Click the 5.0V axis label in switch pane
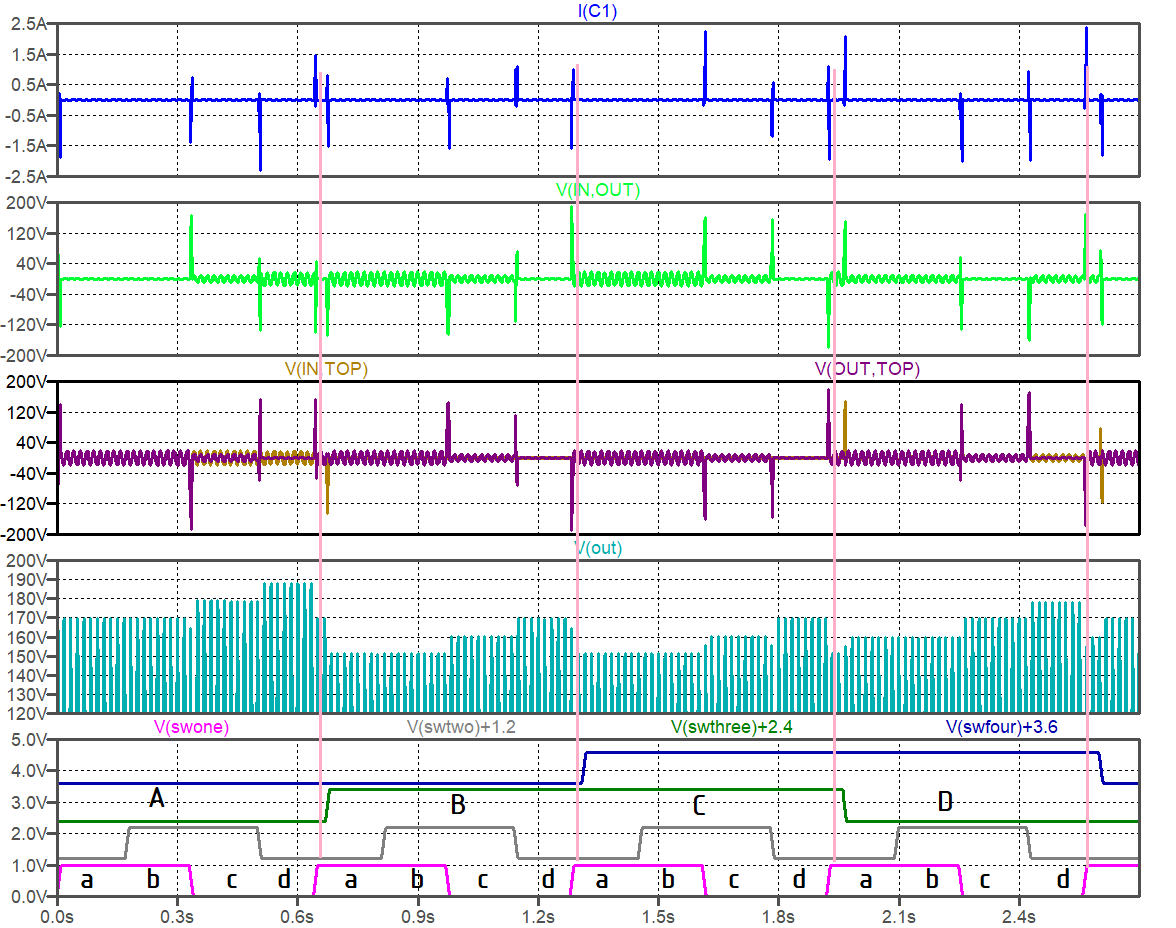Viewport: 1176px width, 928px height. 28,740
